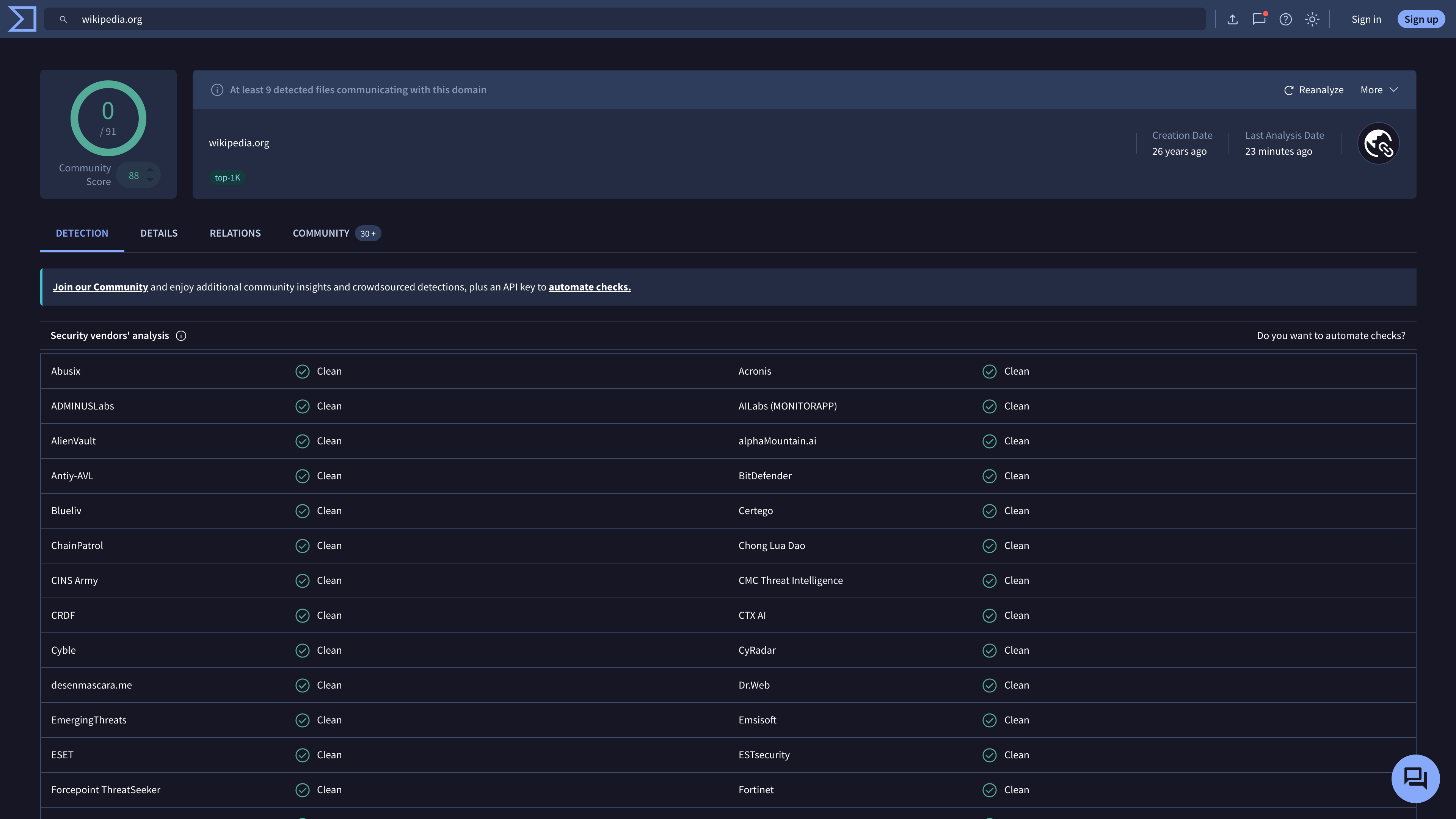1456x819 pixels.
Task: Select the 'CMC Threat Intelligence' vendor name
Action: click(x=790, y=581)
